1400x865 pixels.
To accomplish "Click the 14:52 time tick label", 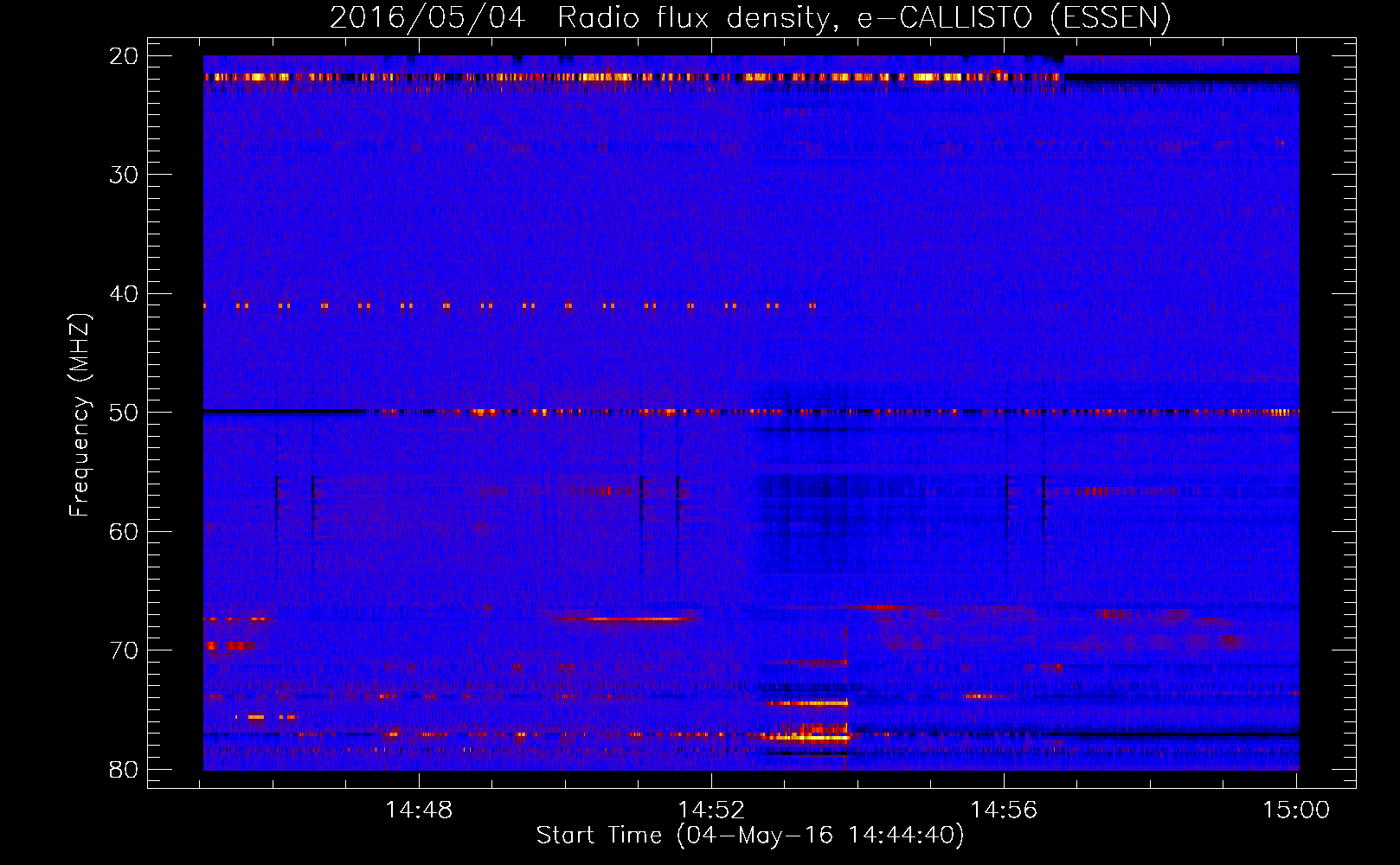I will pyautogui.click(x=711, y=811).
